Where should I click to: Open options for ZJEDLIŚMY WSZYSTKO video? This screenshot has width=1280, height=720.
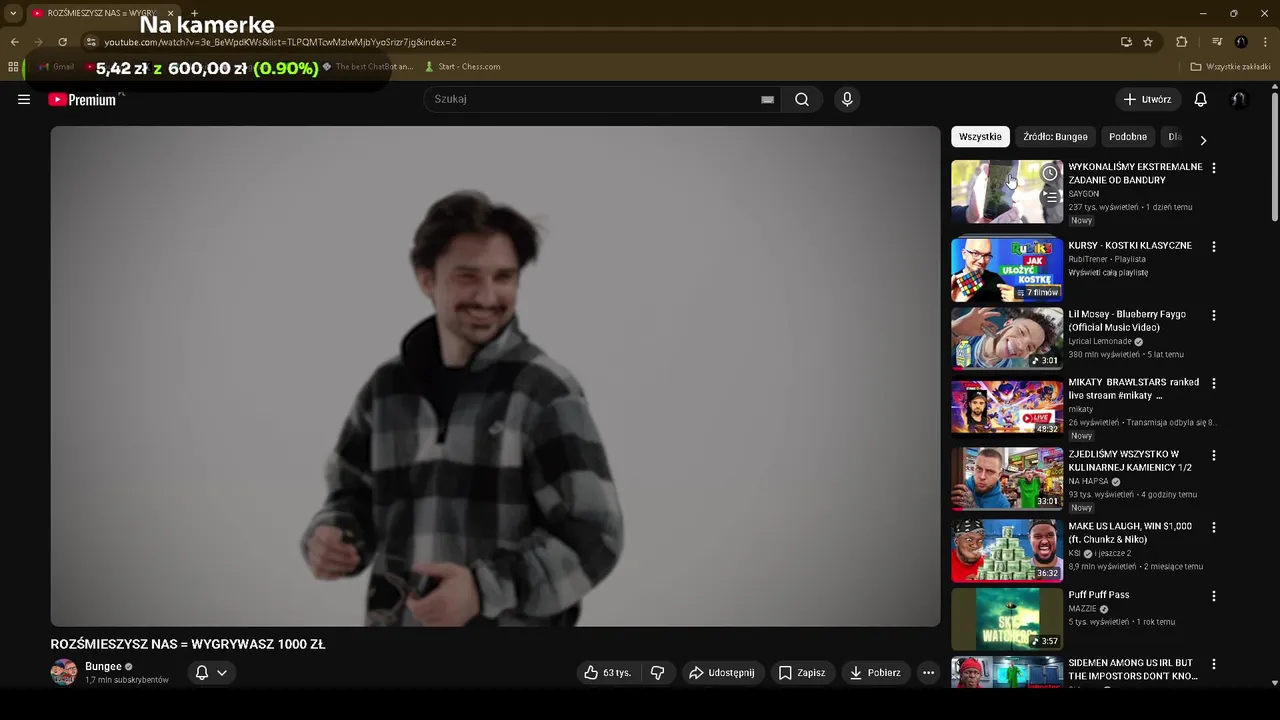[1214, 455]
